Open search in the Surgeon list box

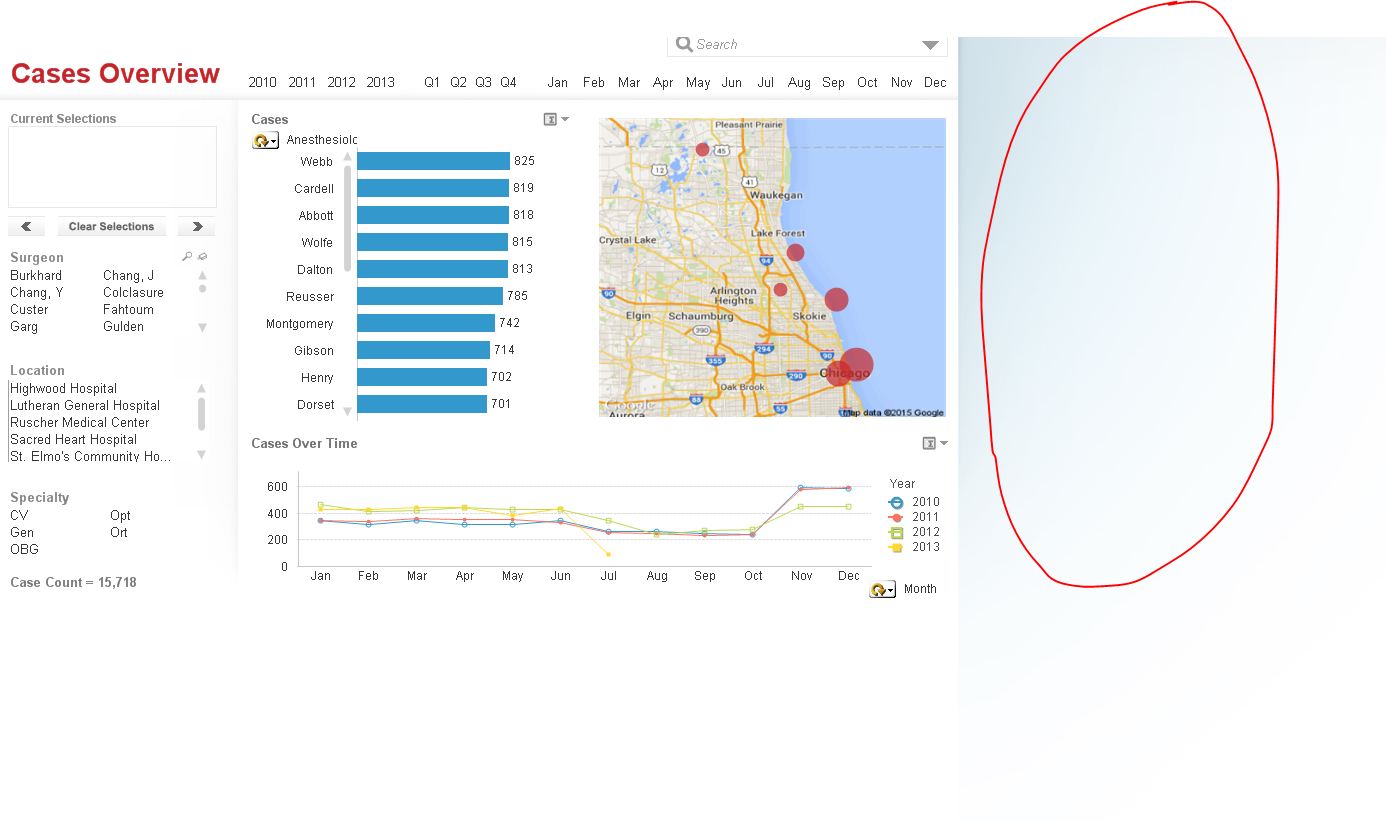pyautogui.click(x=187, y=257)
